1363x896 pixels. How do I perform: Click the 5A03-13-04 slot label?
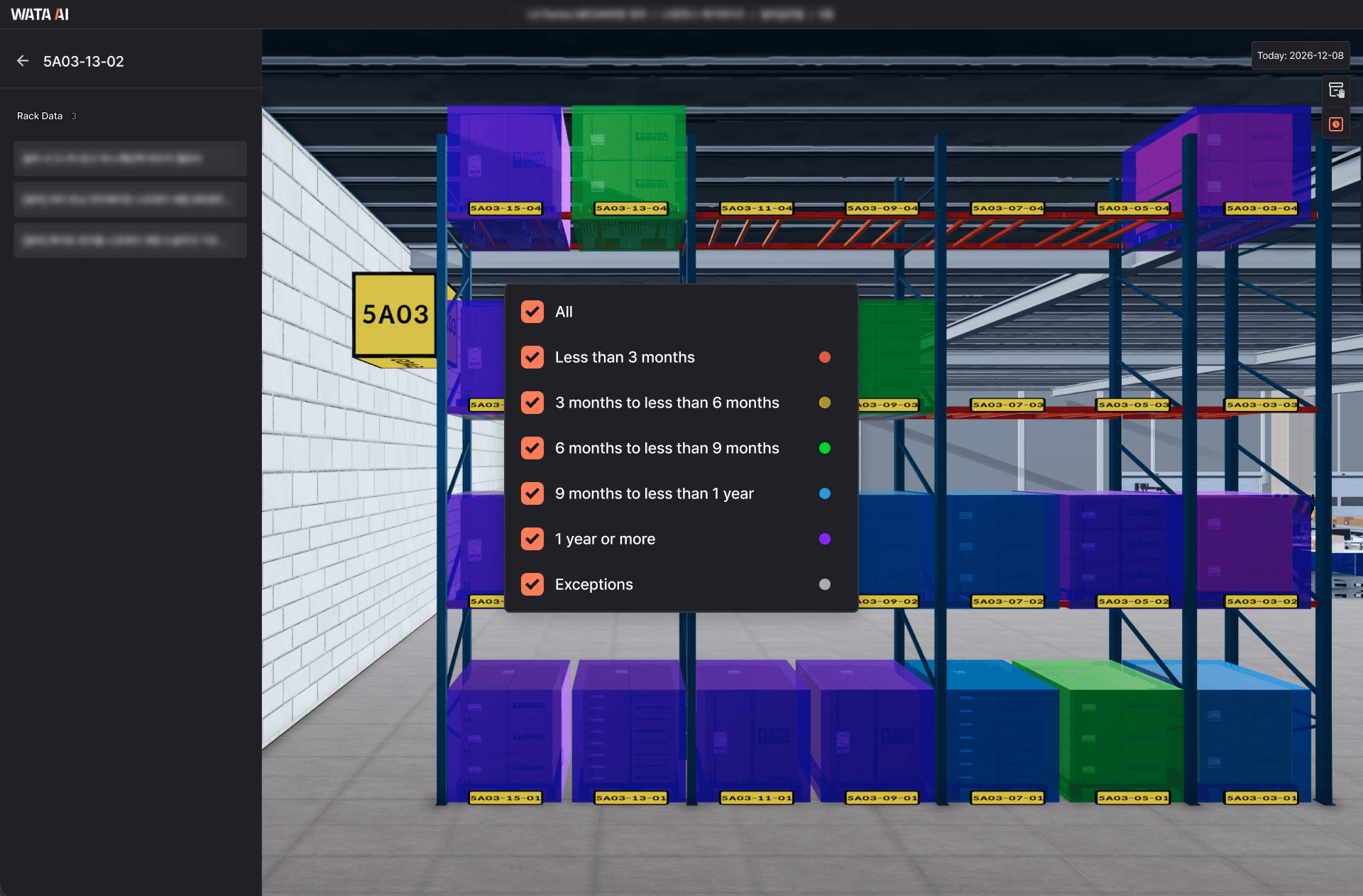[630, 208]
